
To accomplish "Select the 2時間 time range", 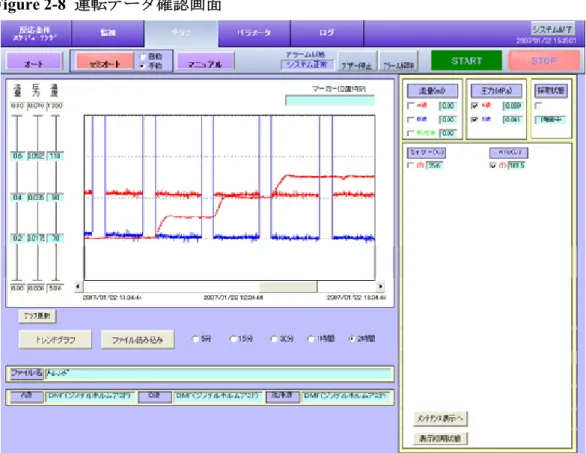I will [351, 339].
